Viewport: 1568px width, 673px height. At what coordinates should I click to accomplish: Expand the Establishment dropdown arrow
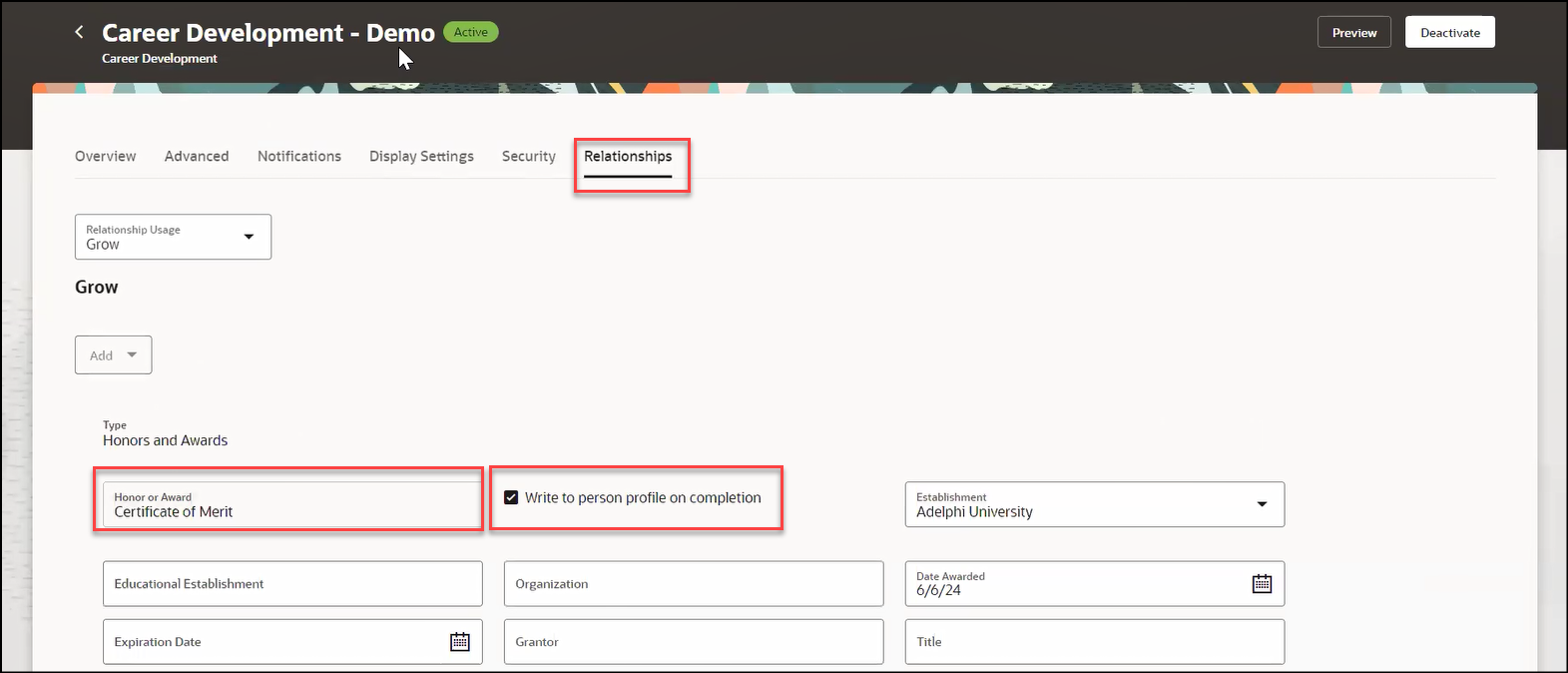[x=1262, y=504]
